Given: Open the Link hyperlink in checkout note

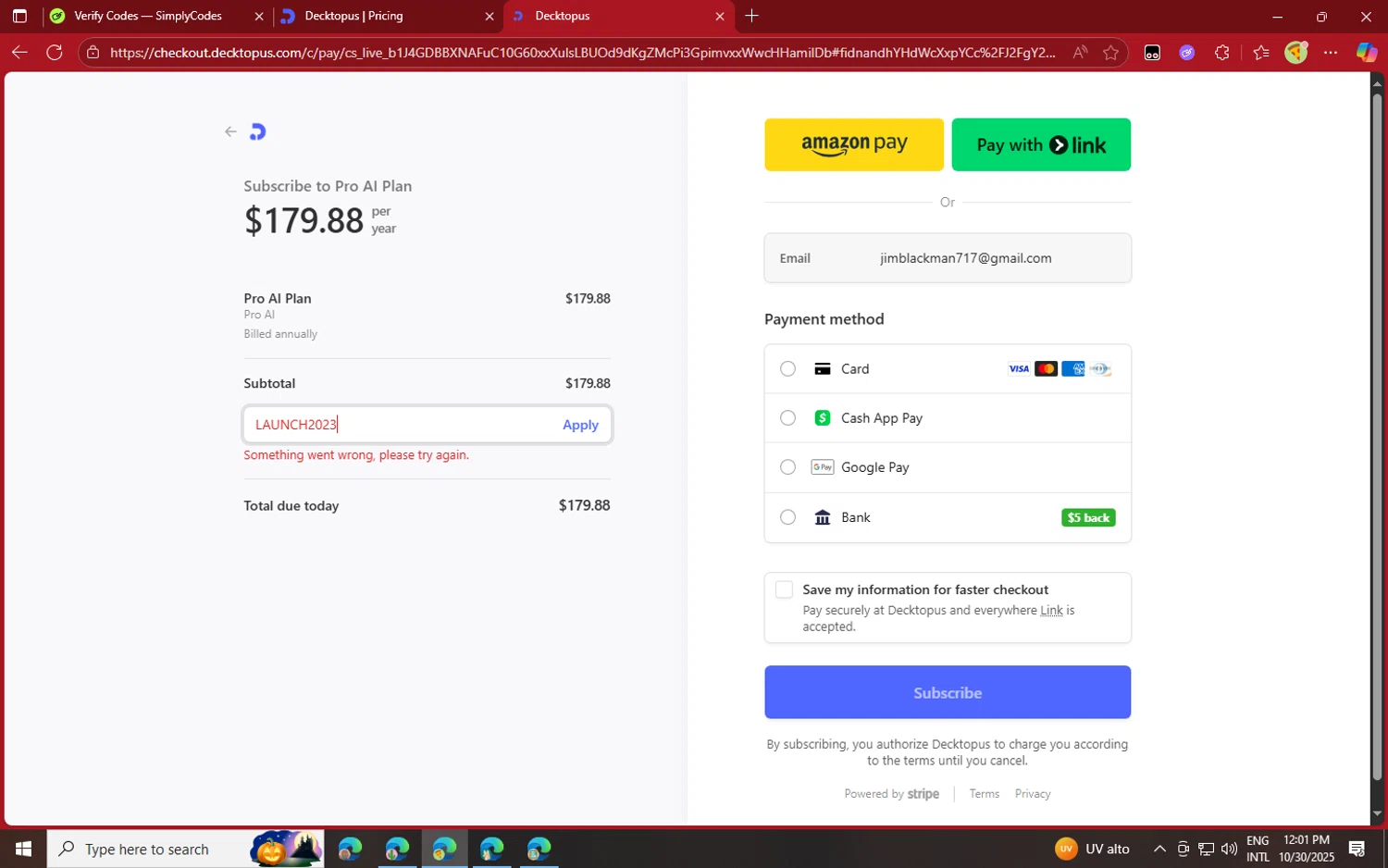Looking at the screenshot, I should [1051, 611].
